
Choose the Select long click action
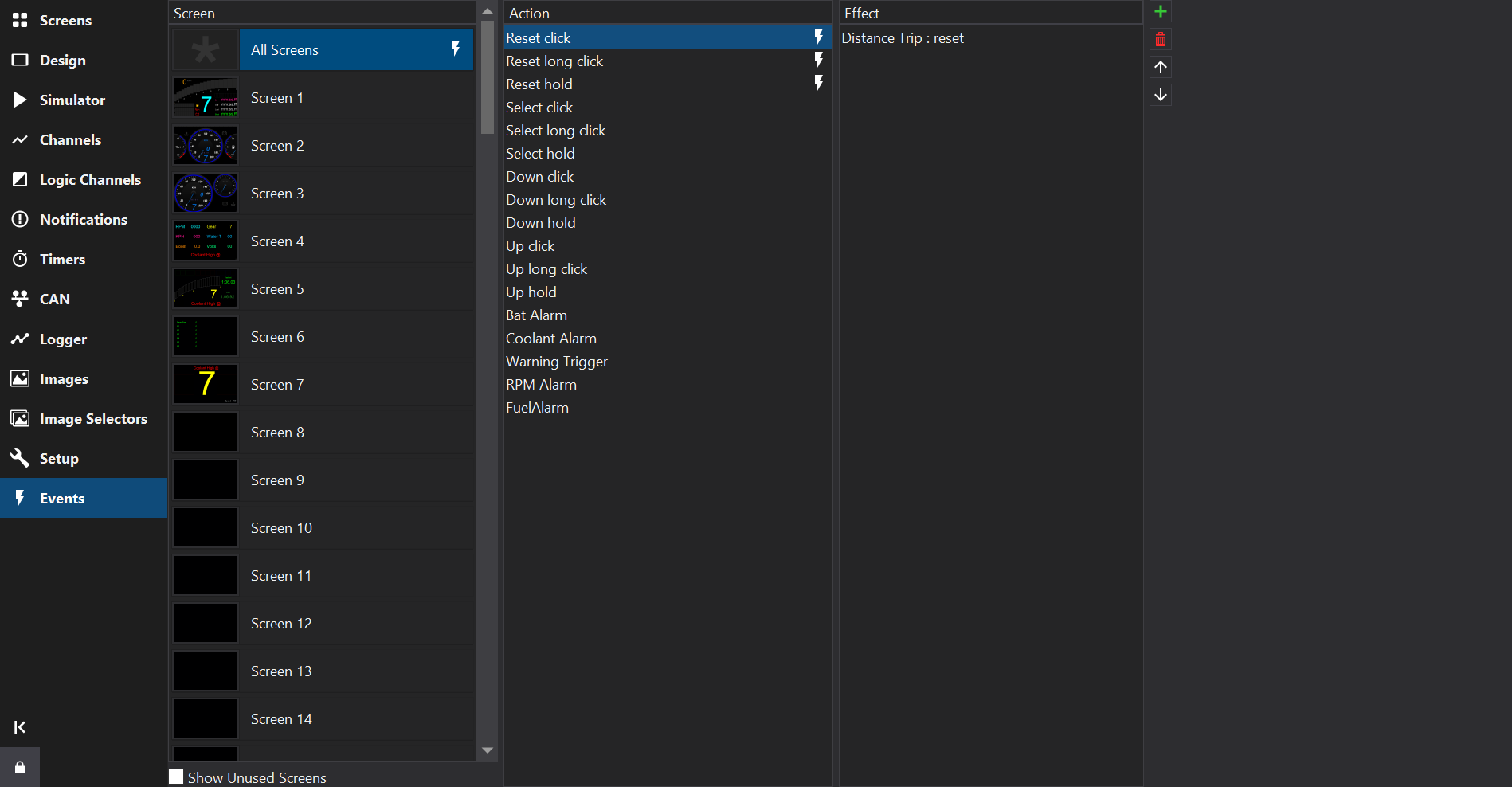[x=555, y=131]
